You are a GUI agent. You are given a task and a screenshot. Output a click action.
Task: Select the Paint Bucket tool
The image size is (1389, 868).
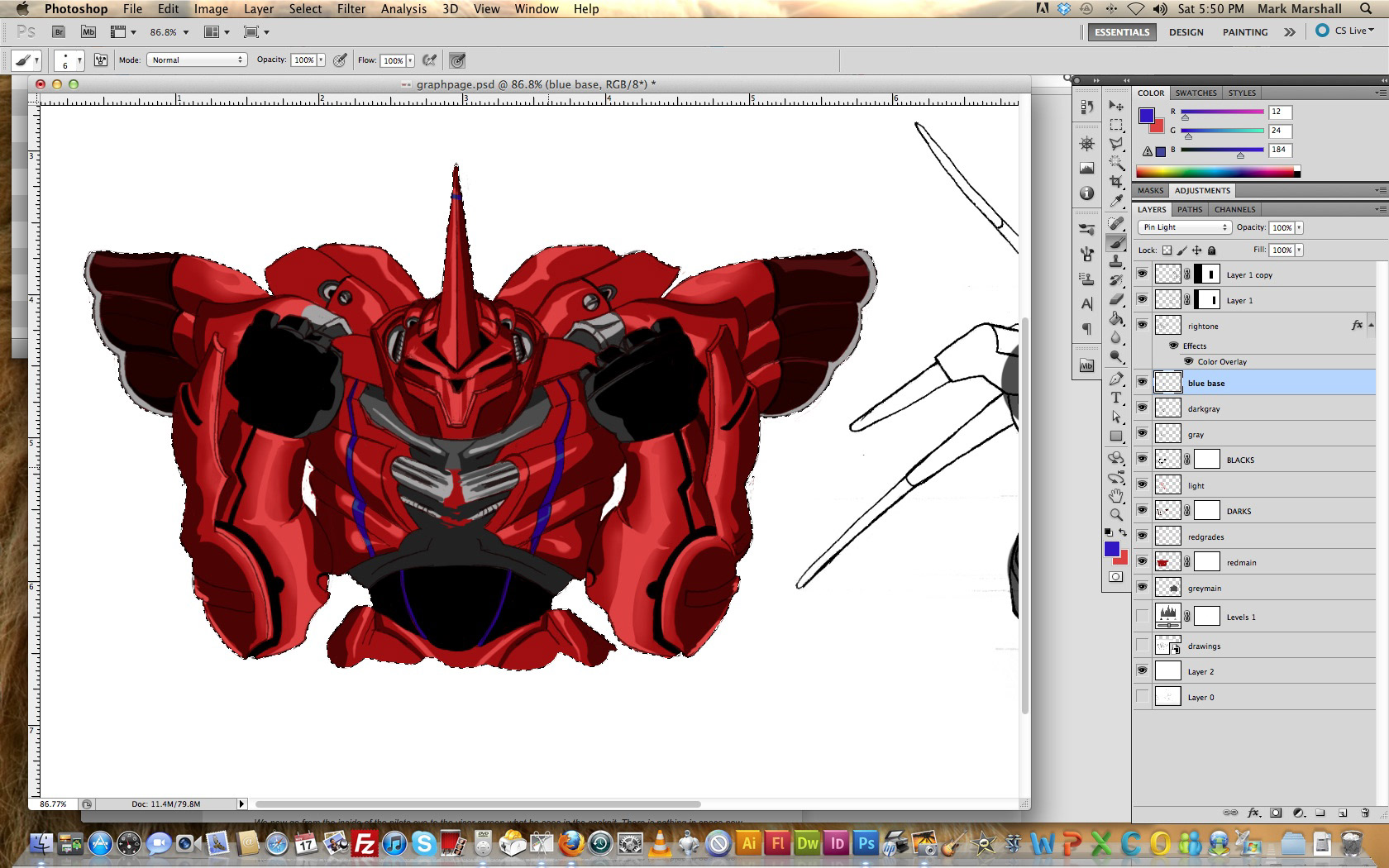coord(1116,318)
